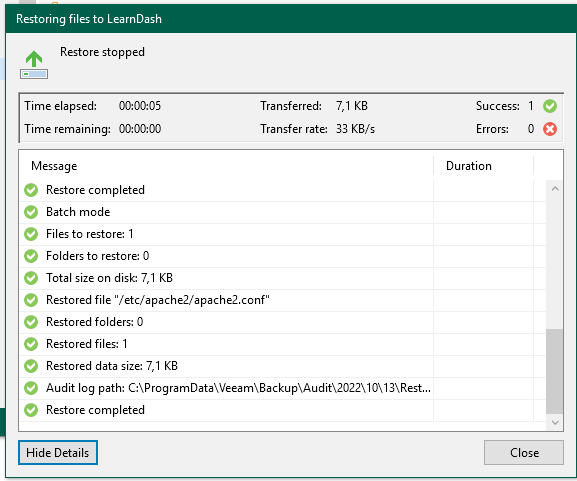
Task: Click the Time elapsed value 00:00:05
Action: tap(140, 106)
